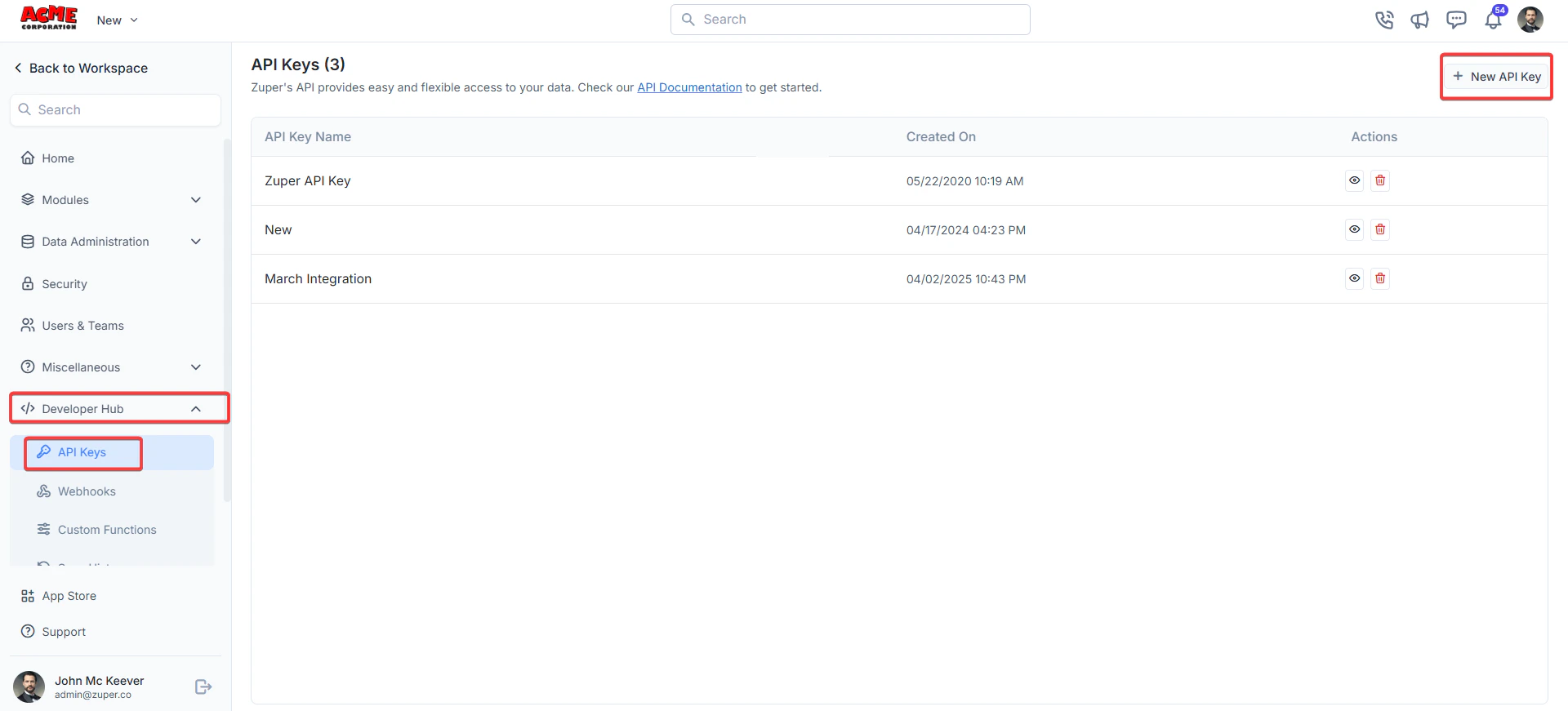This screenshot has width=1568, height=711.
Task: Open the notifications bell icon
Action: (1494, 19)
